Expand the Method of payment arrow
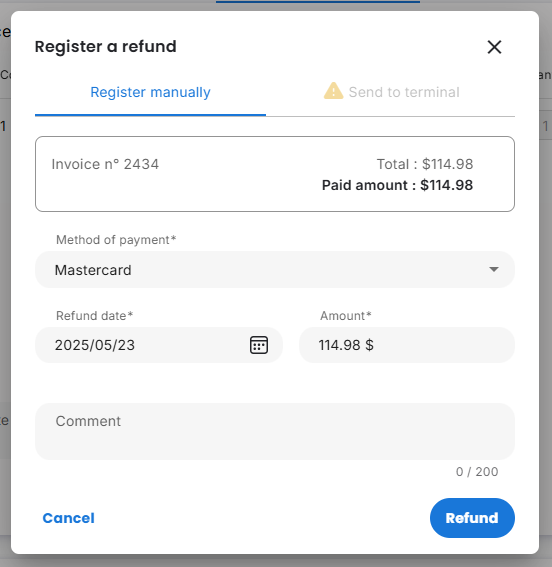 pyautogui.click(x=494, y=269)
